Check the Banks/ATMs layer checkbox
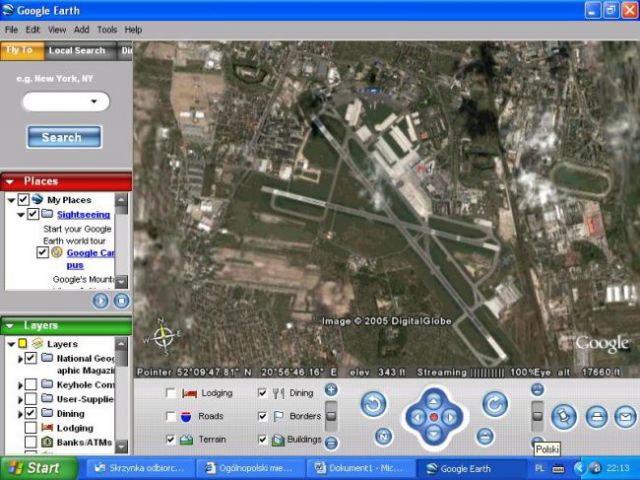Image resolution: width=640 pixels, height=480 pixels. point(31,441)
